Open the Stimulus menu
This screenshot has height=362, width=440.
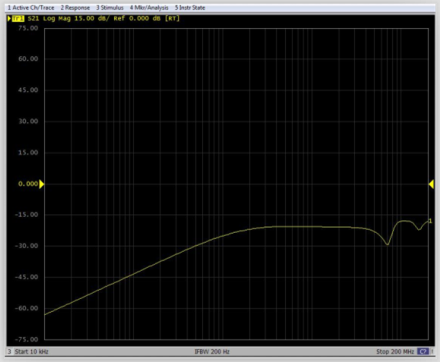click(x=110, y=8)
